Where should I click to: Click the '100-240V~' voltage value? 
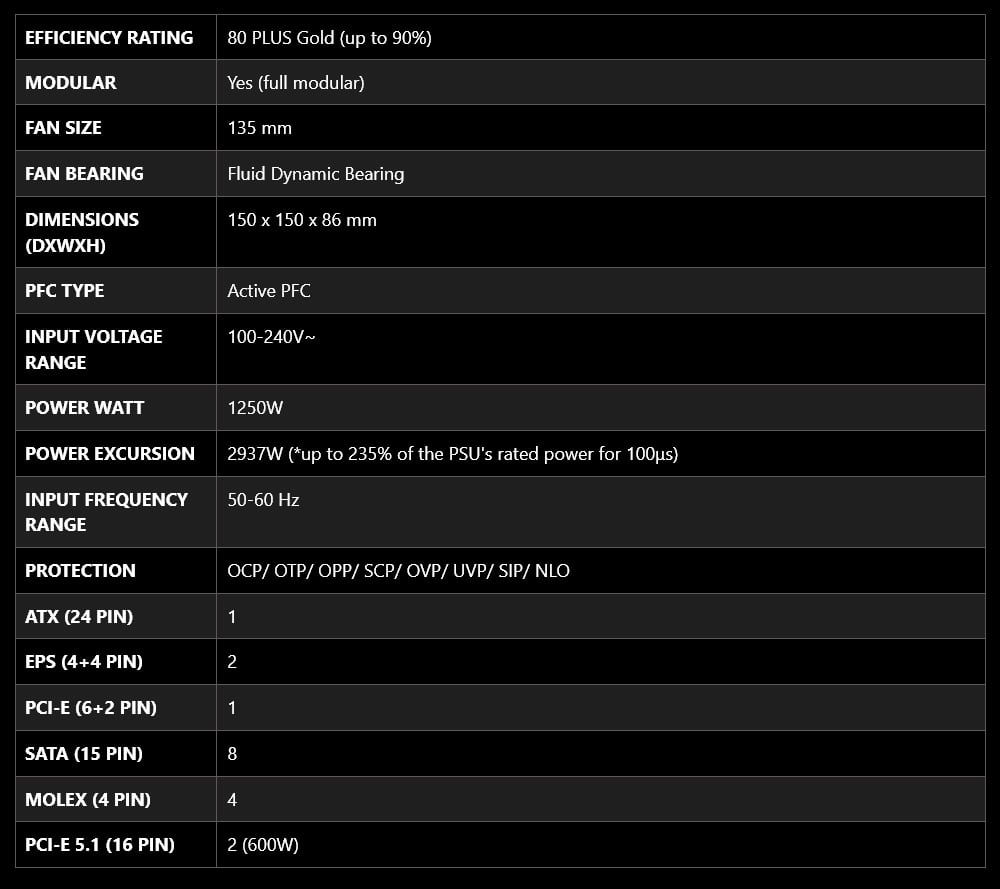(x=272, y=337)
